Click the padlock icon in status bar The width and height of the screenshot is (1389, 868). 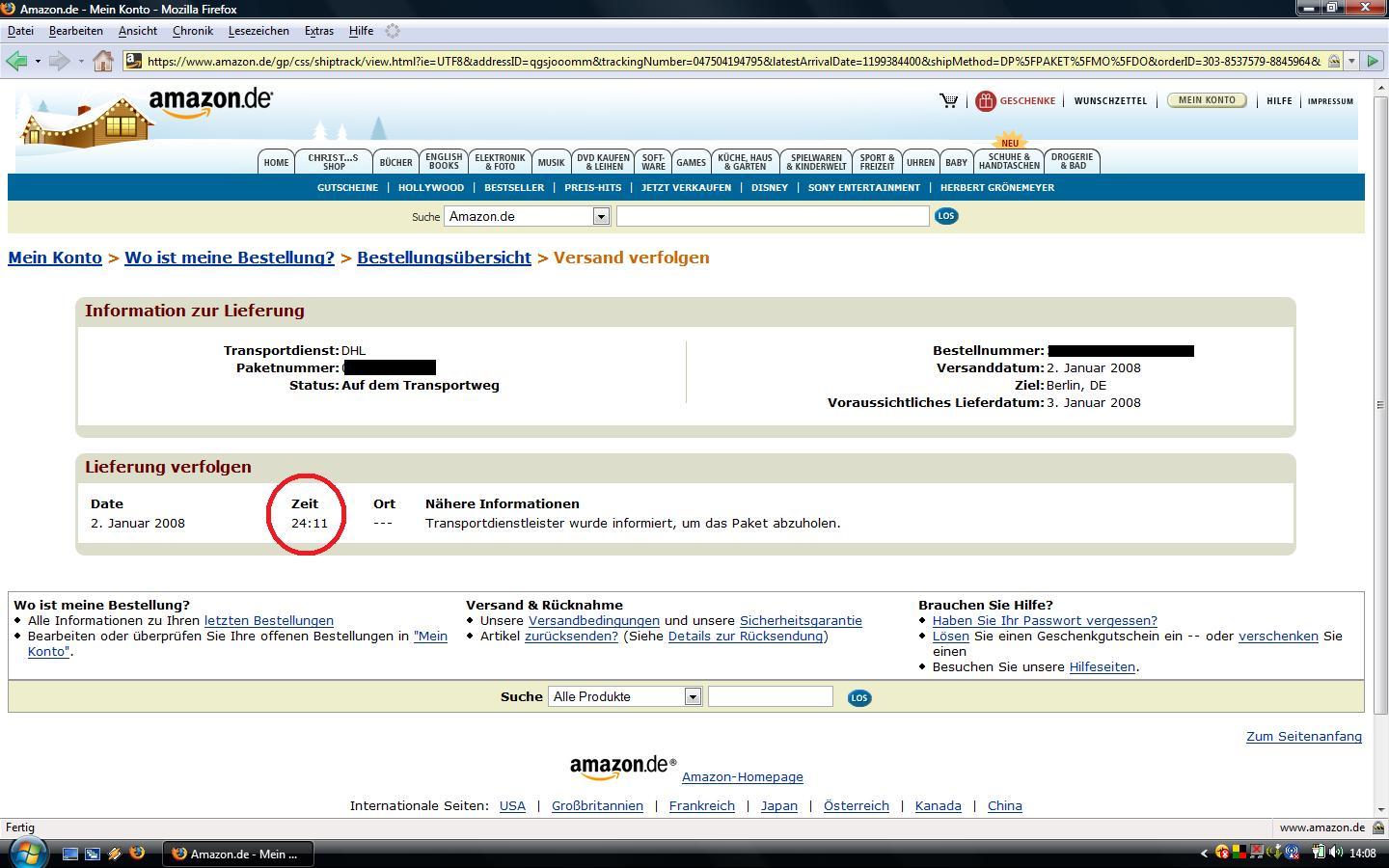point(1378,827)
